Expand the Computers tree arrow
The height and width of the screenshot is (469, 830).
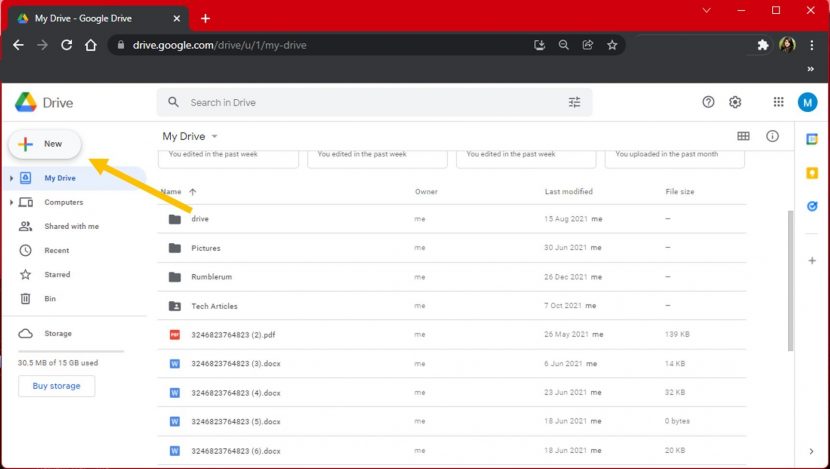click(x=11, y=202)
